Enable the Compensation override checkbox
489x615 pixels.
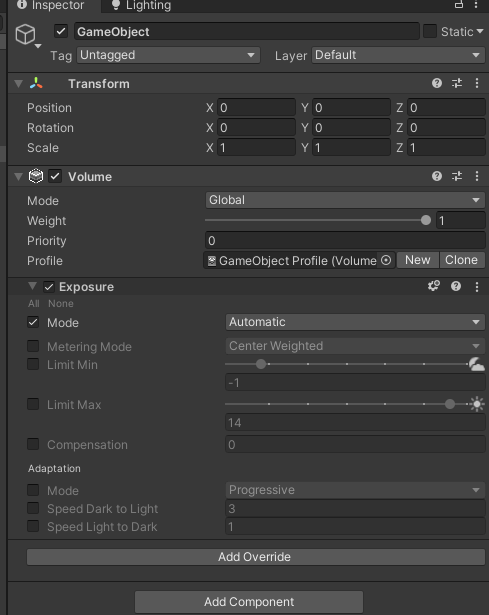33,444
